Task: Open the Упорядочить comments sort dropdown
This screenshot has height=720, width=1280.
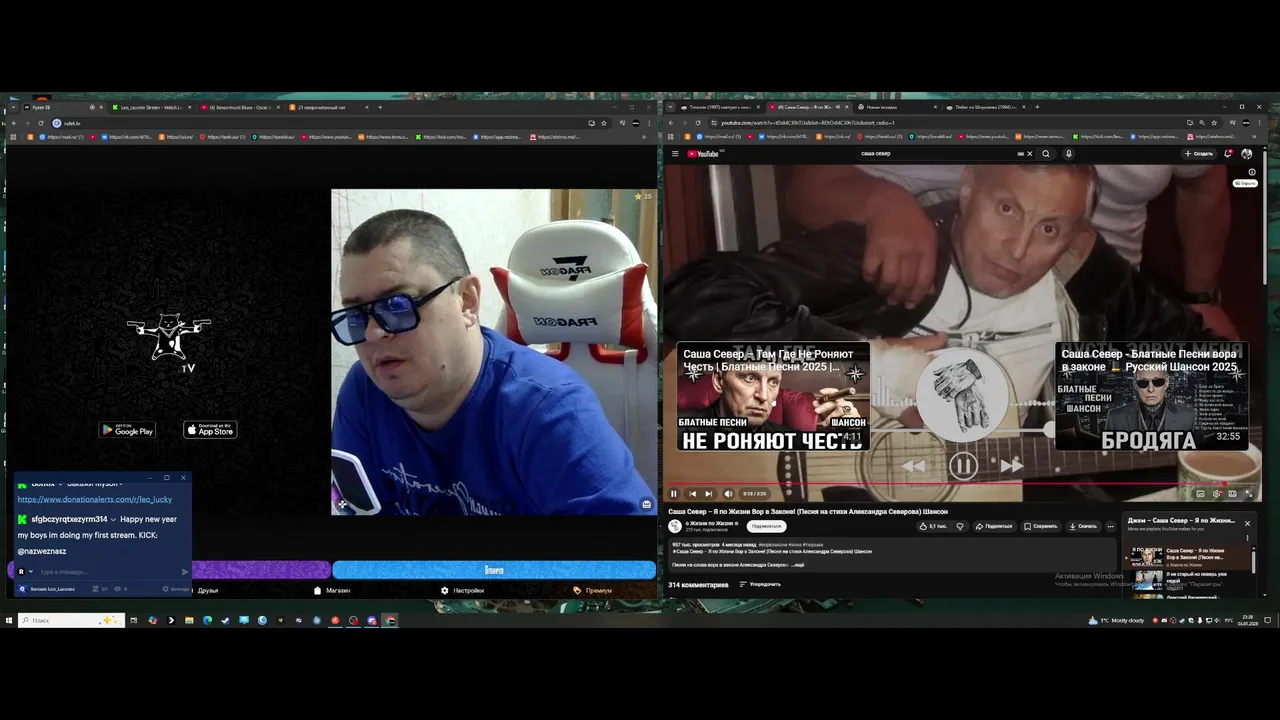Action: [760, 584]
